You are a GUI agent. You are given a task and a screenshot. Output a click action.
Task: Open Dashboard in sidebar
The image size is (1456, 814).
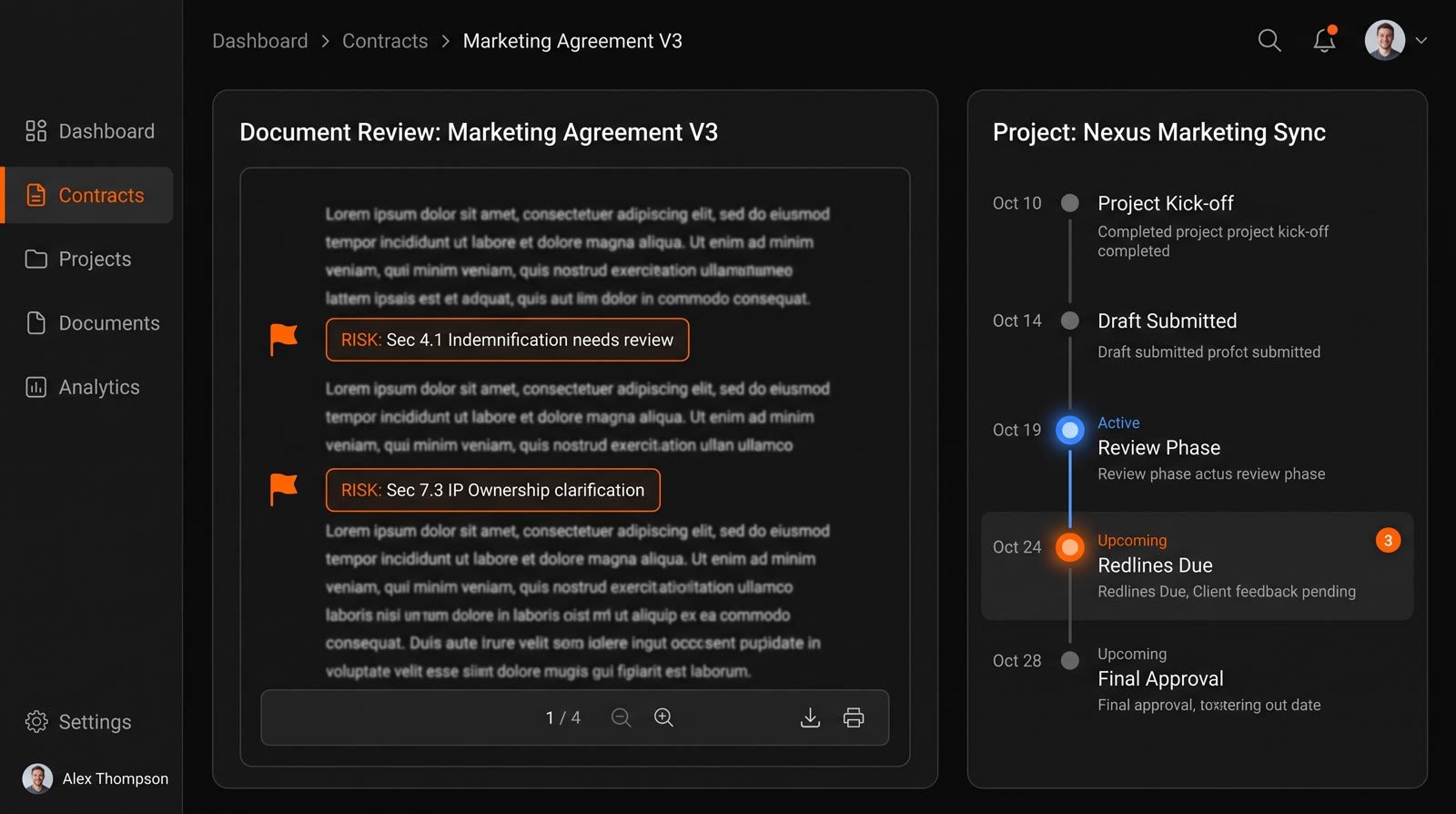[x=89, y=131]
